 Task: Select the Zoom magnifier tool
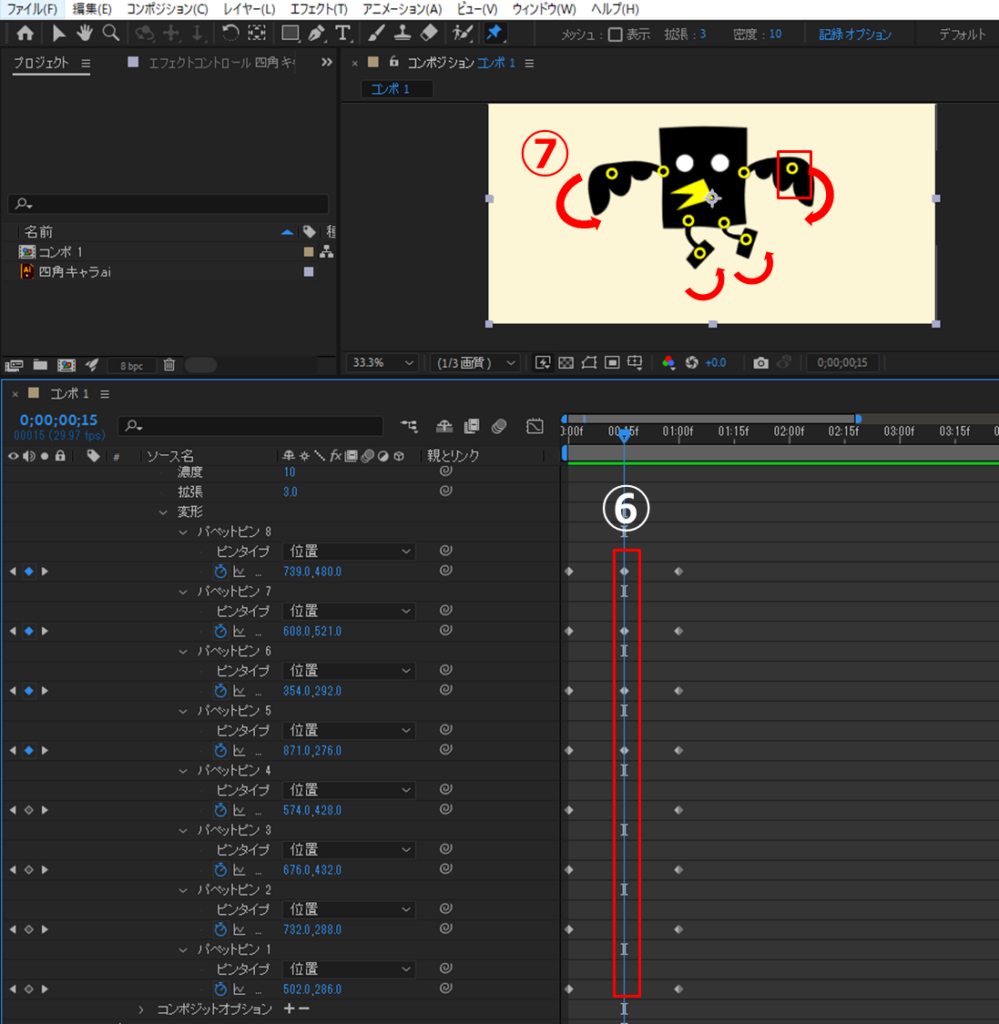click(111, 33)
